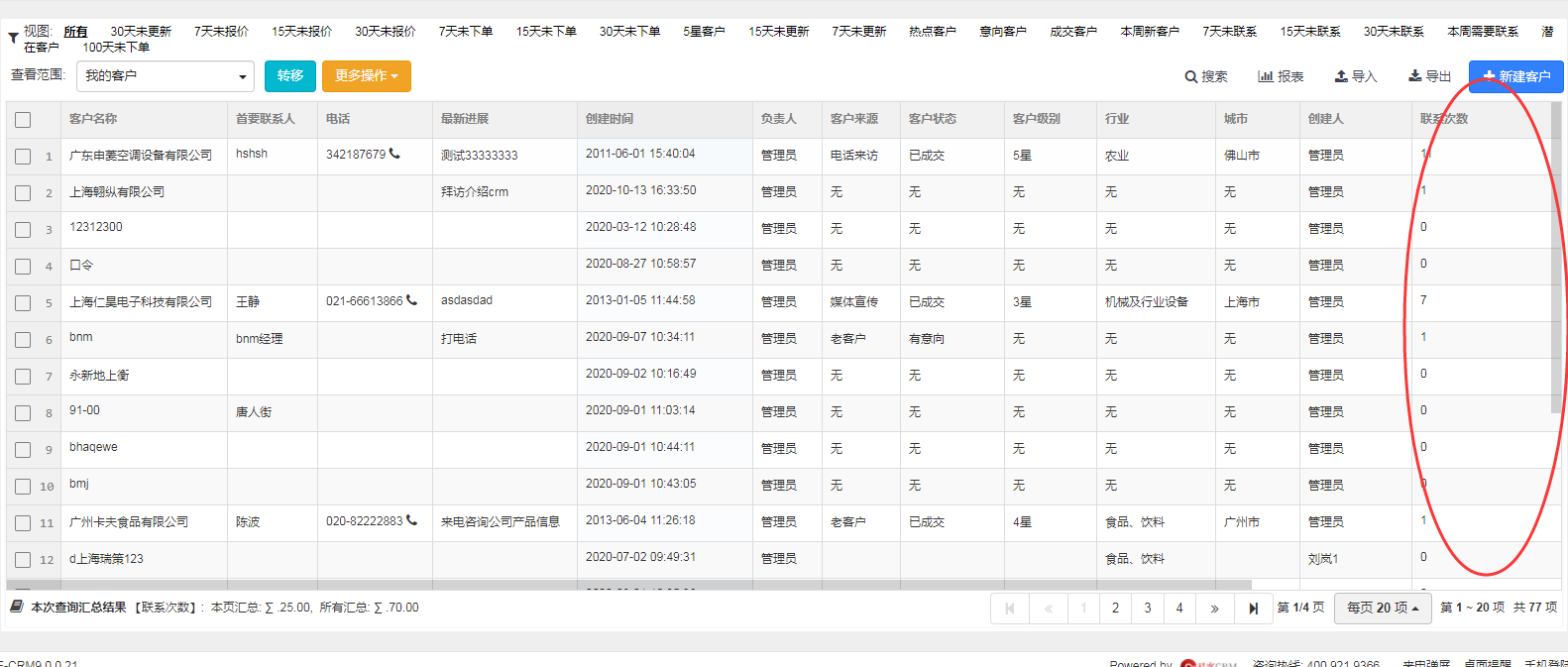1568x667 pixels.
Task: Click the 来电咨询公司产品信息 cell
Action: coord(501,522)
